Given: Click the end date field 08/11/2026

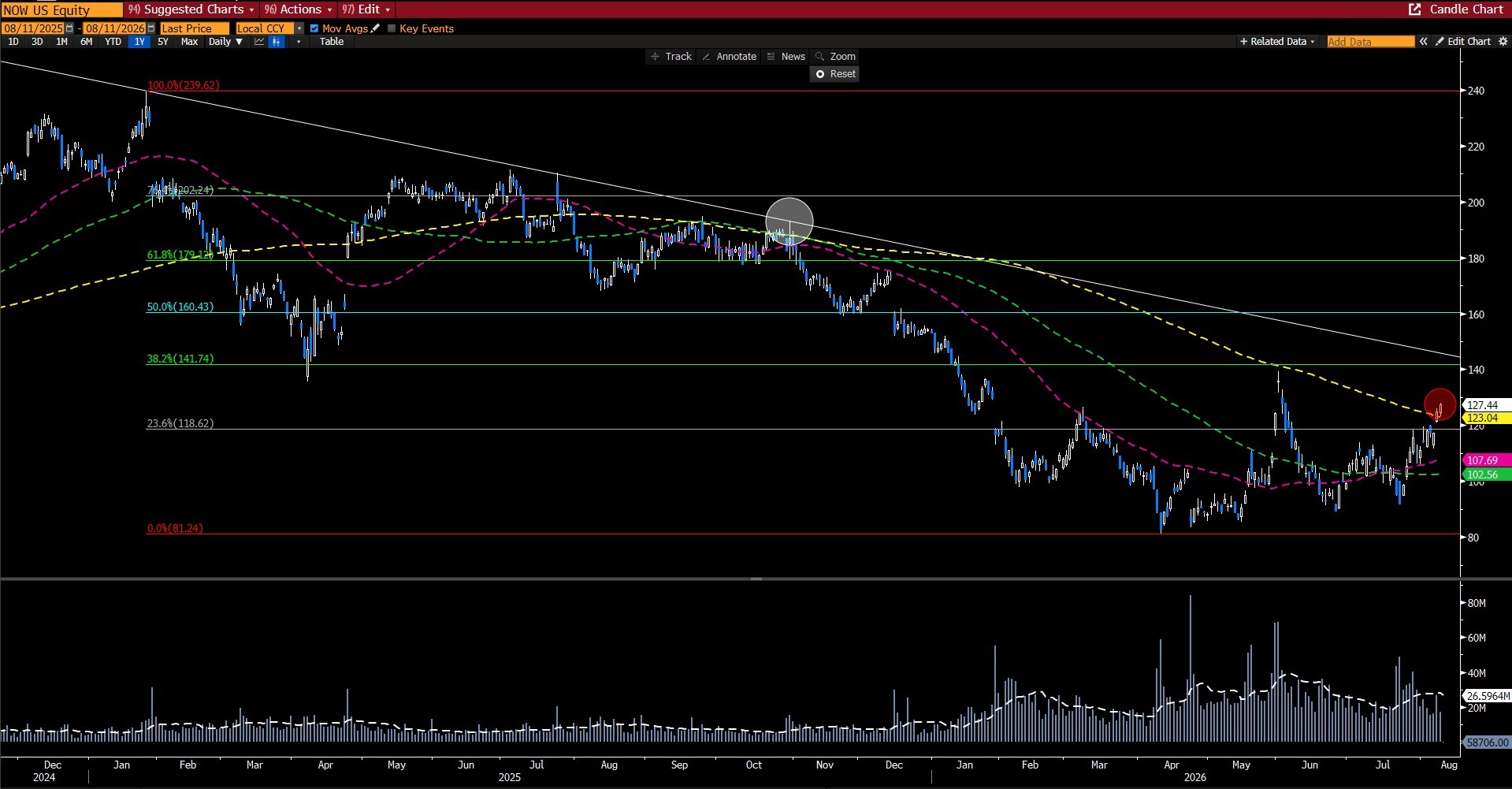Looking at the screenshot, I should coord(115,28).
